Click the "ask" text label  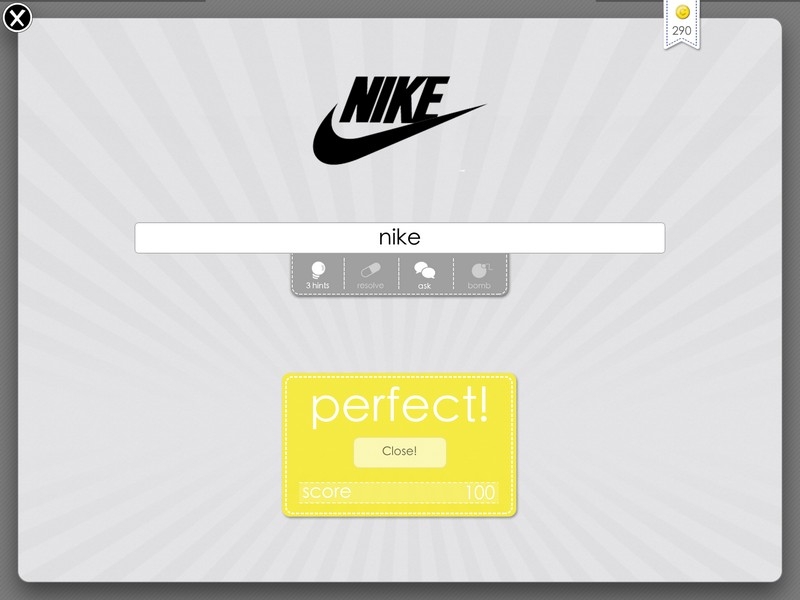click(x=424, y=286)
